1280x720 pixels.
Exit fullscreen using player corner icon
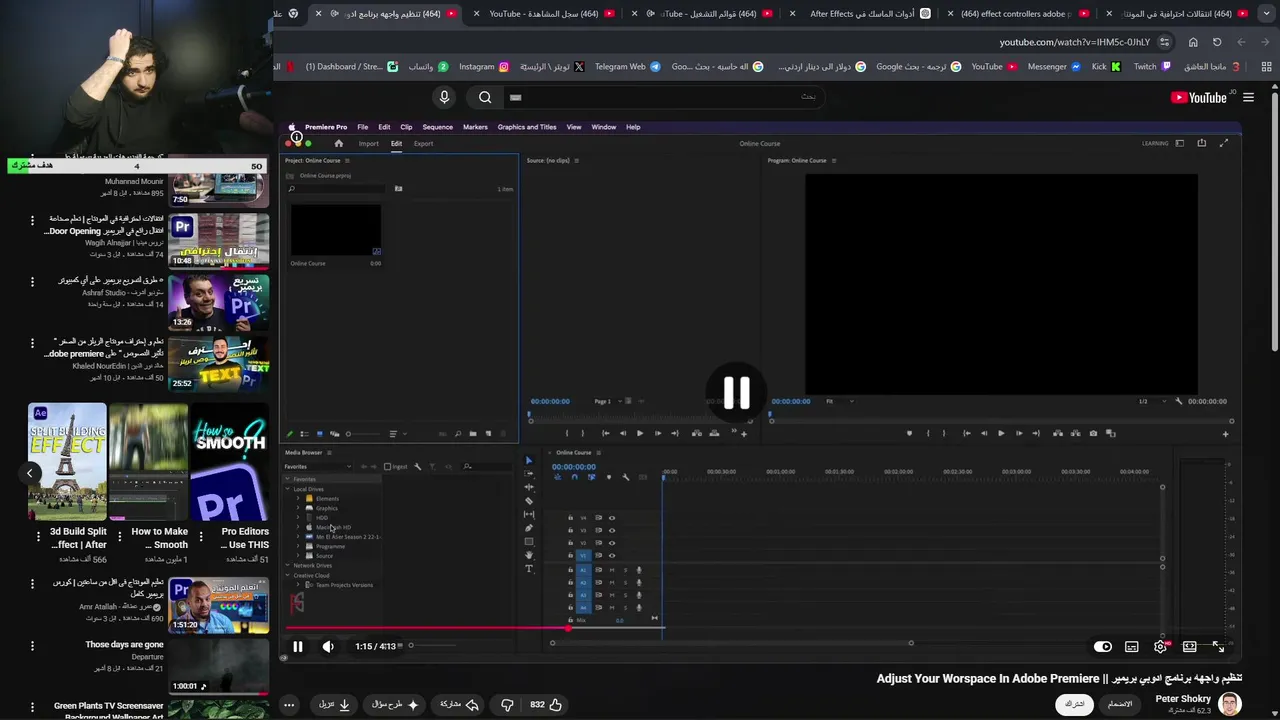(1218, 647)
